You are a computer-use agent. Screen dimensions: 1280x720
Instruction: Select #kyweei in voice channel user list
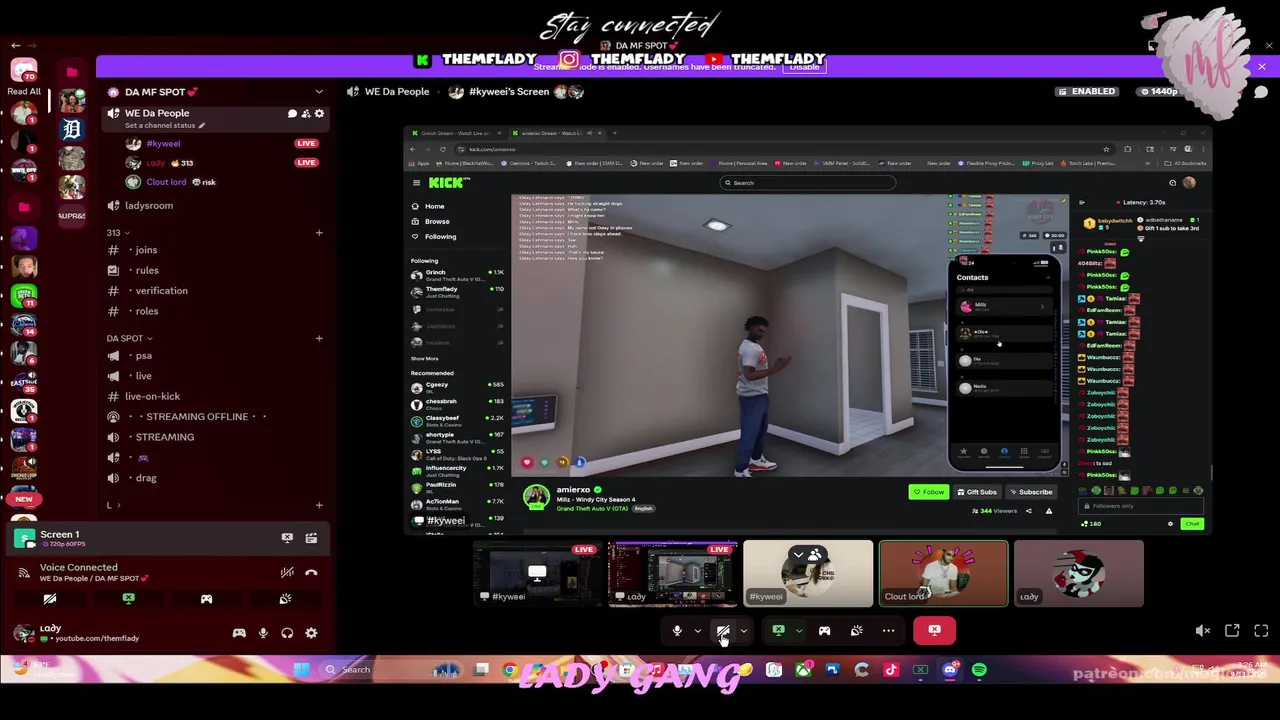[163, 143]
